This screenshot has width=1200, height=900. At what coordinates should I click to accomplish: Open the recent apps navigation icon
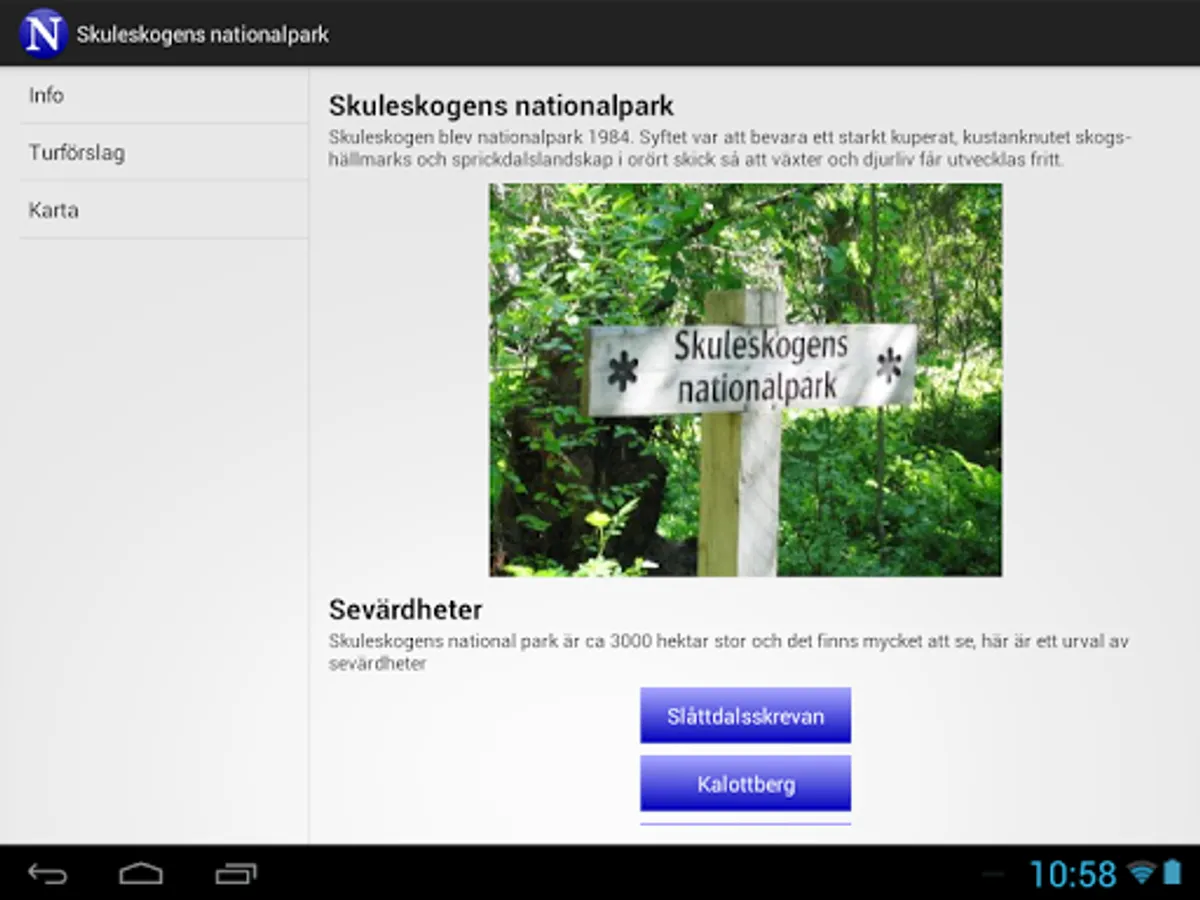[236, 874]
